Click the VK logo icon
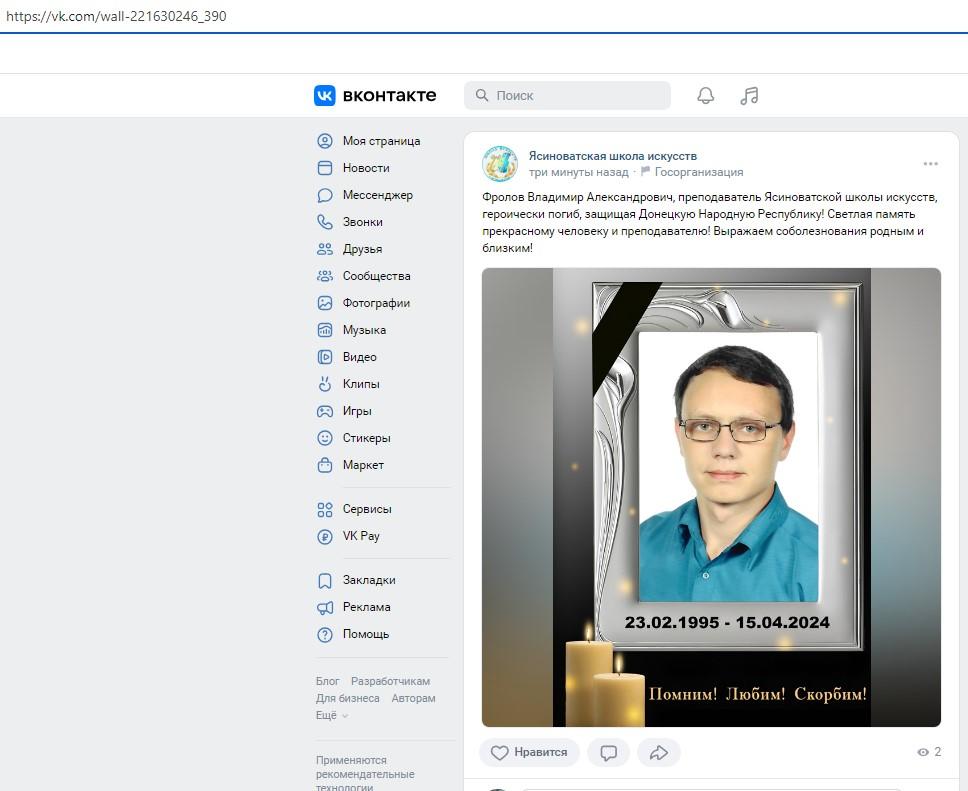 coord(325,96)
